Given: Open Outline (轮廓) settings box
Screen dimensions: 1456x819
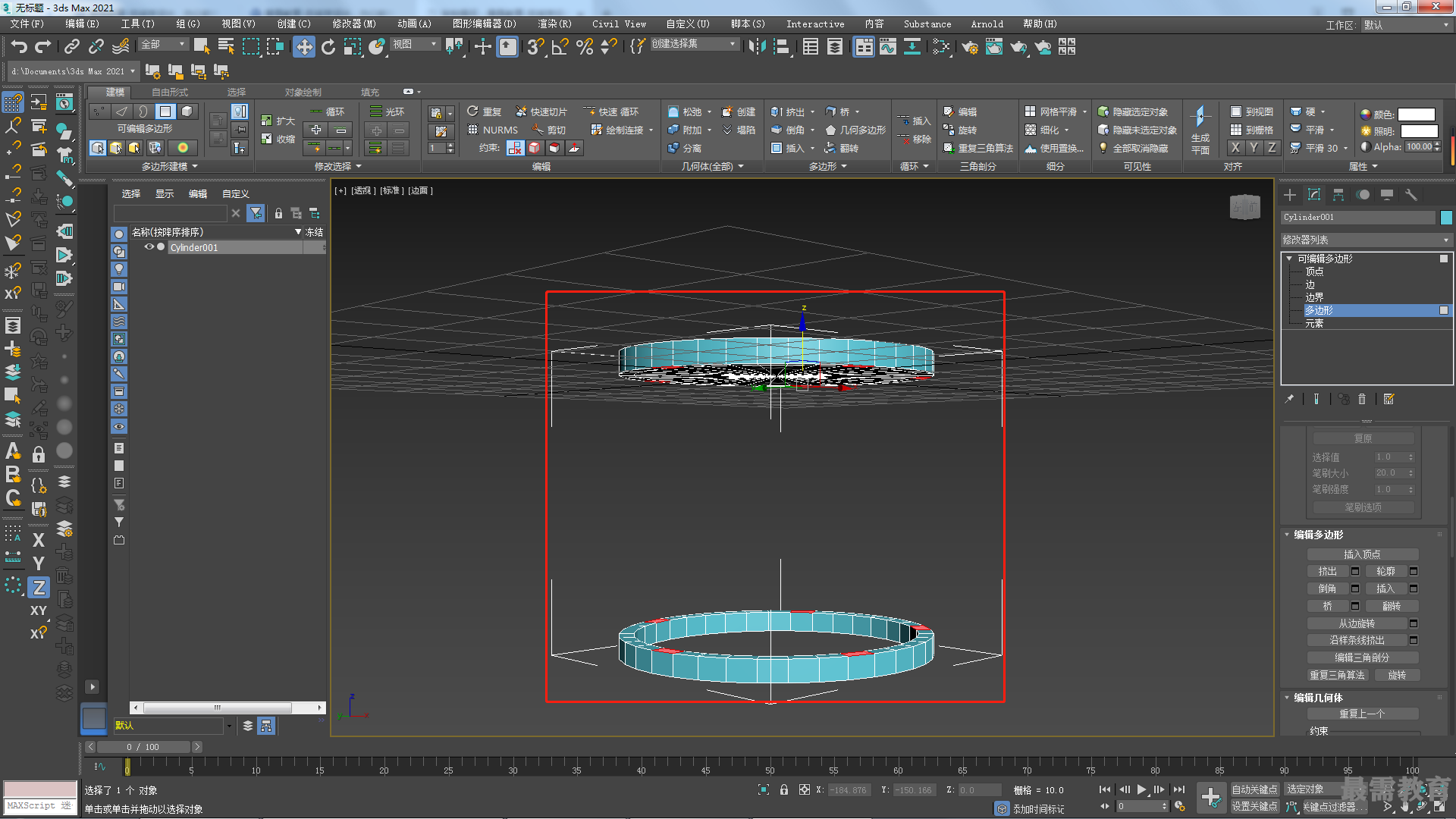Looking at the screenshot, I should click(x=1414, y=571).
